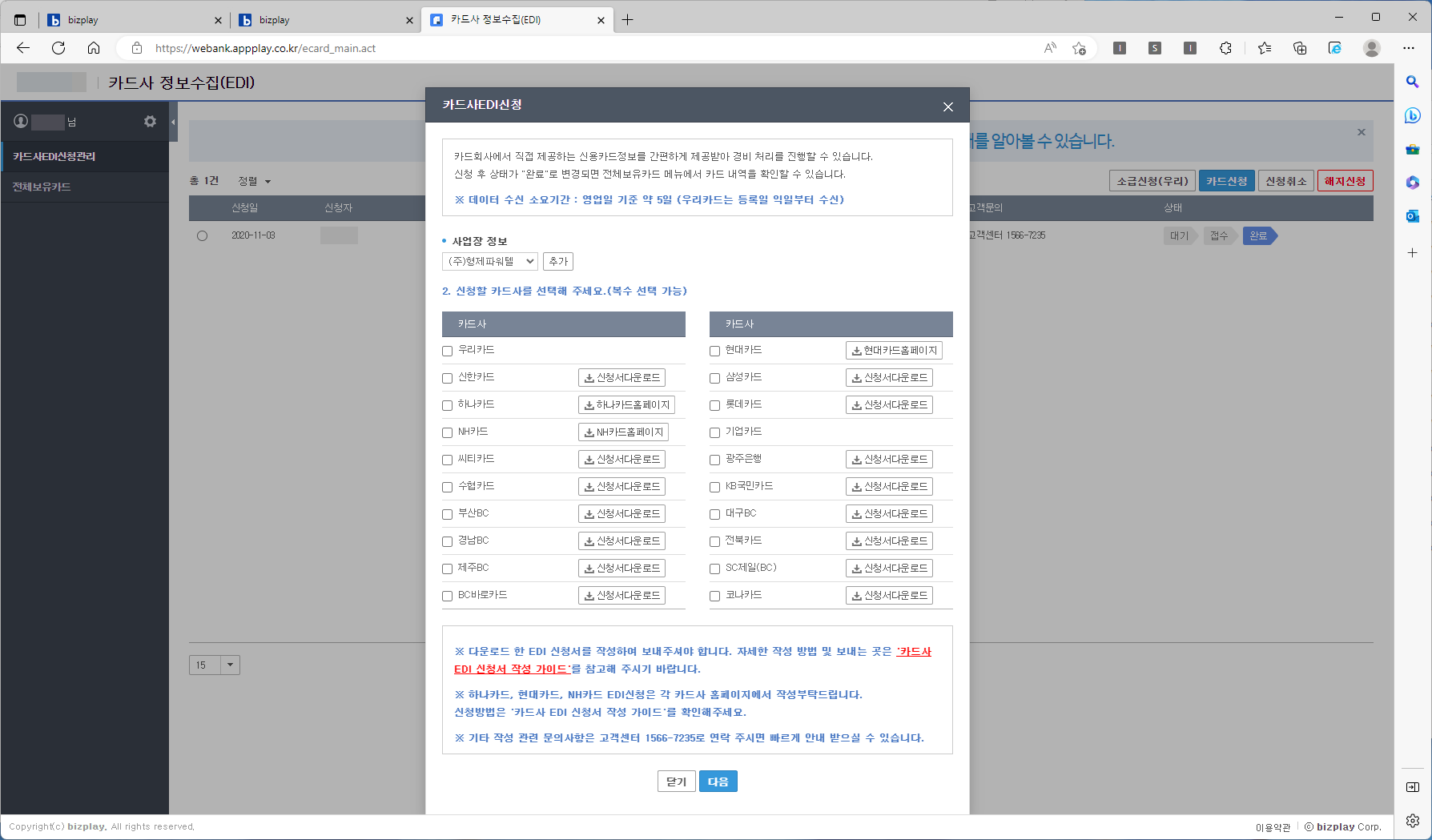
Task: Select the 2020-11-03 row radio button
Action: coord(202,235)
